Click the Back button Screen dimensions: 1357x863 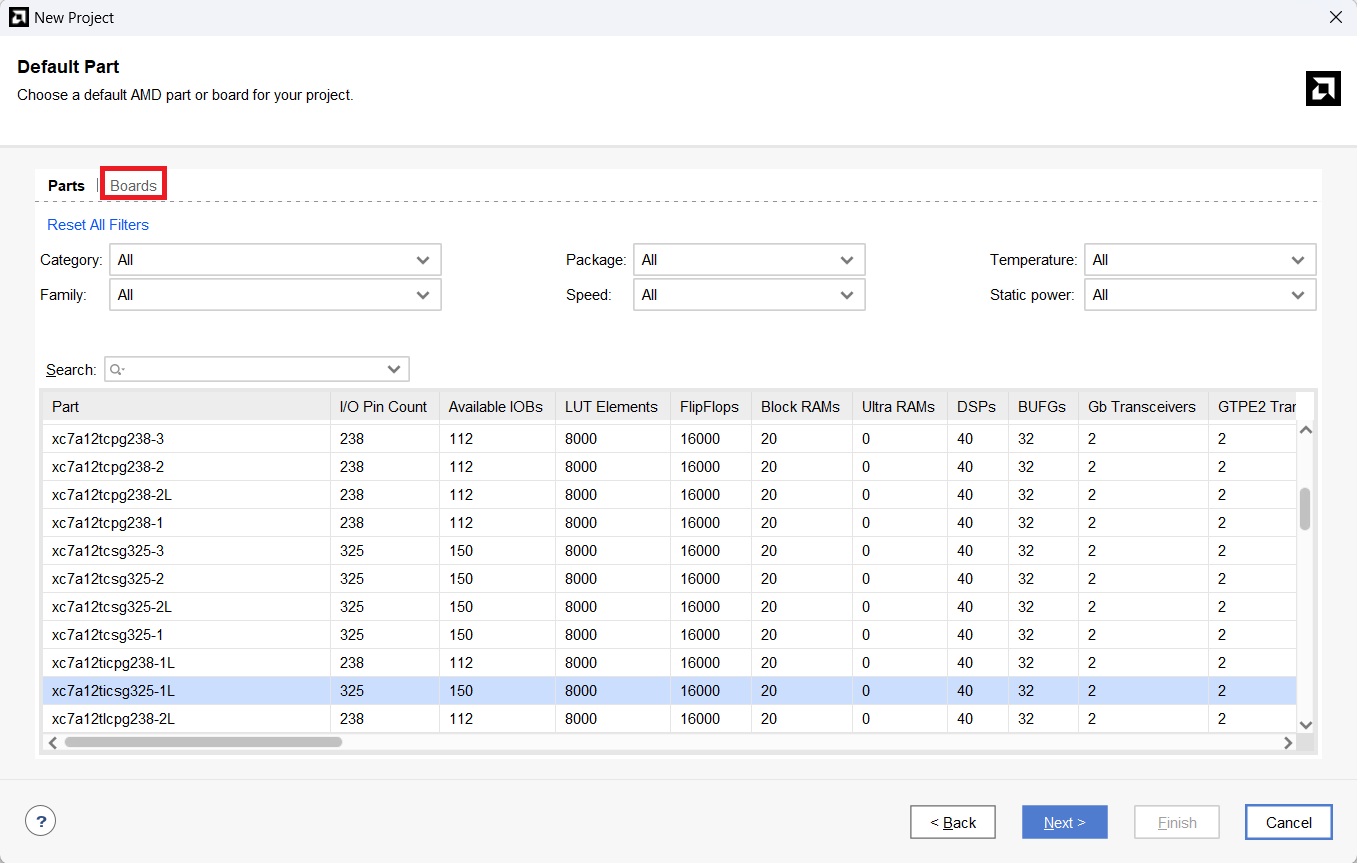(952, 822)
